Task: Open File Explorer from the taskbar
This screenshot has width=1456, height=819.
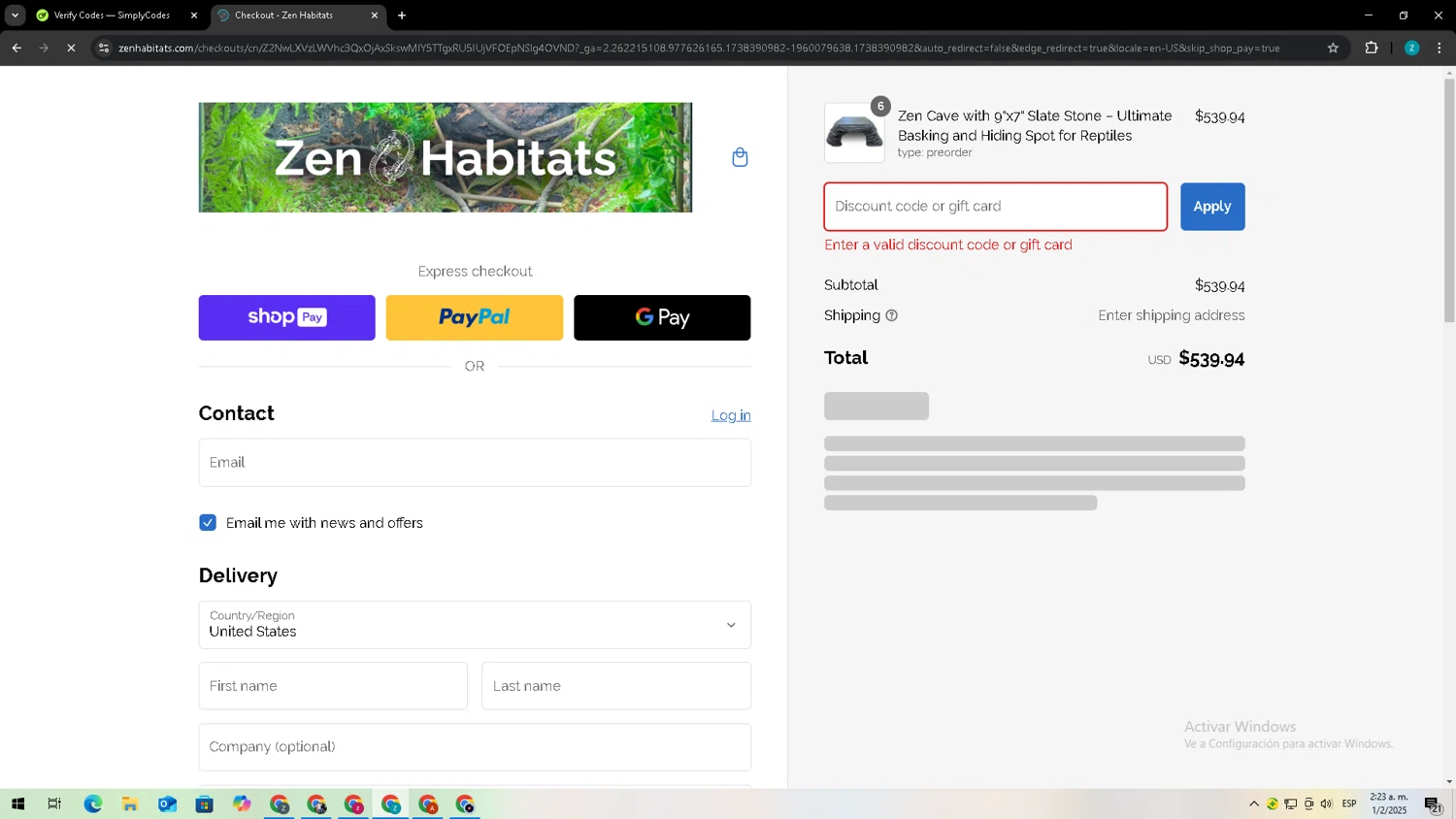Action: coord(129,803)
